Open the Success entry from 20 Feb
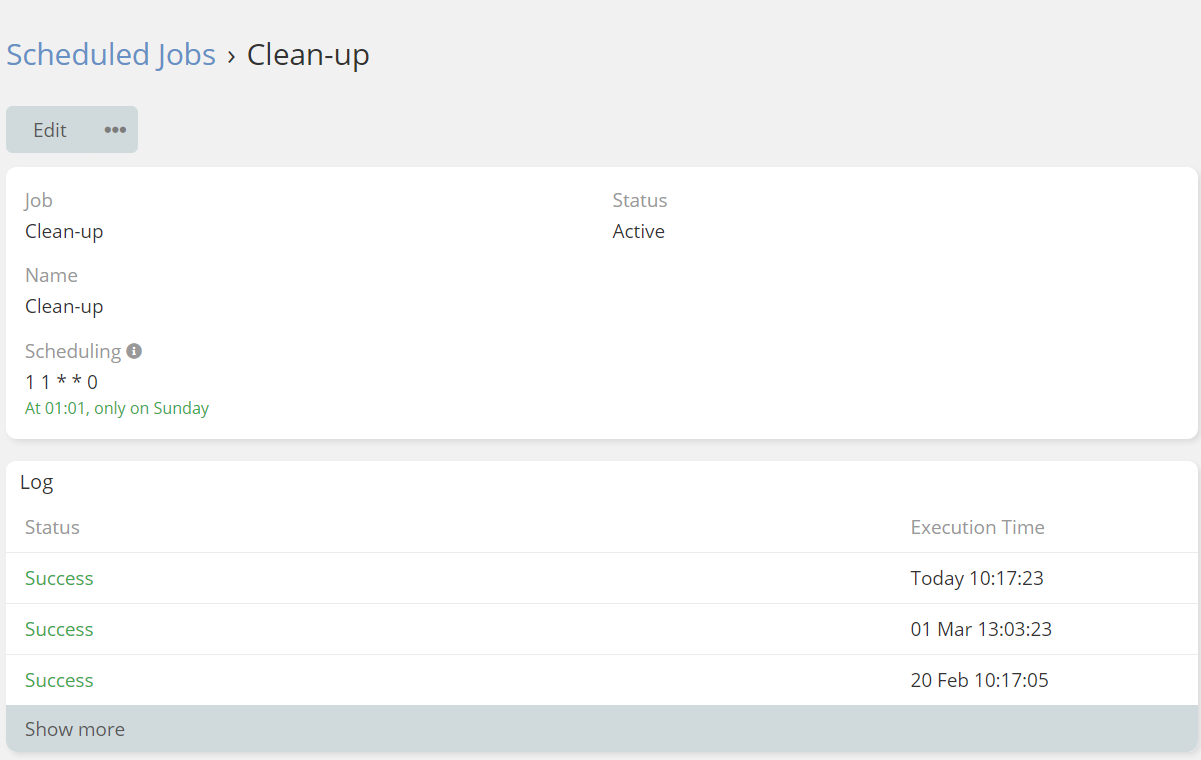Image resolution: width=1201 pixels, height=760 pixels. click(59, 680)
